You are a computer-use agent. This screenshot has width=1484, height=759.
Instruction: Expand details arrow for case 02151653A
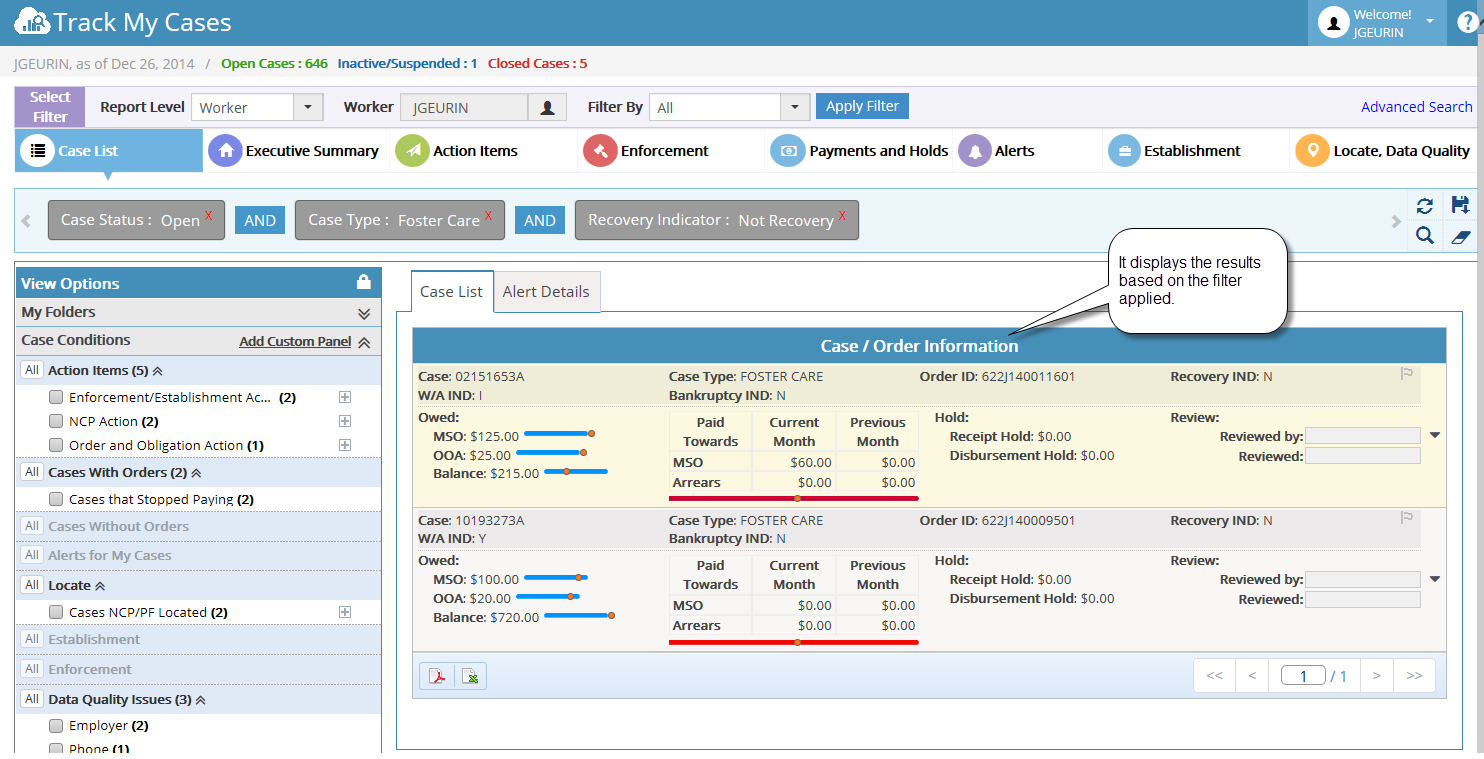(x=1435, y=435)
